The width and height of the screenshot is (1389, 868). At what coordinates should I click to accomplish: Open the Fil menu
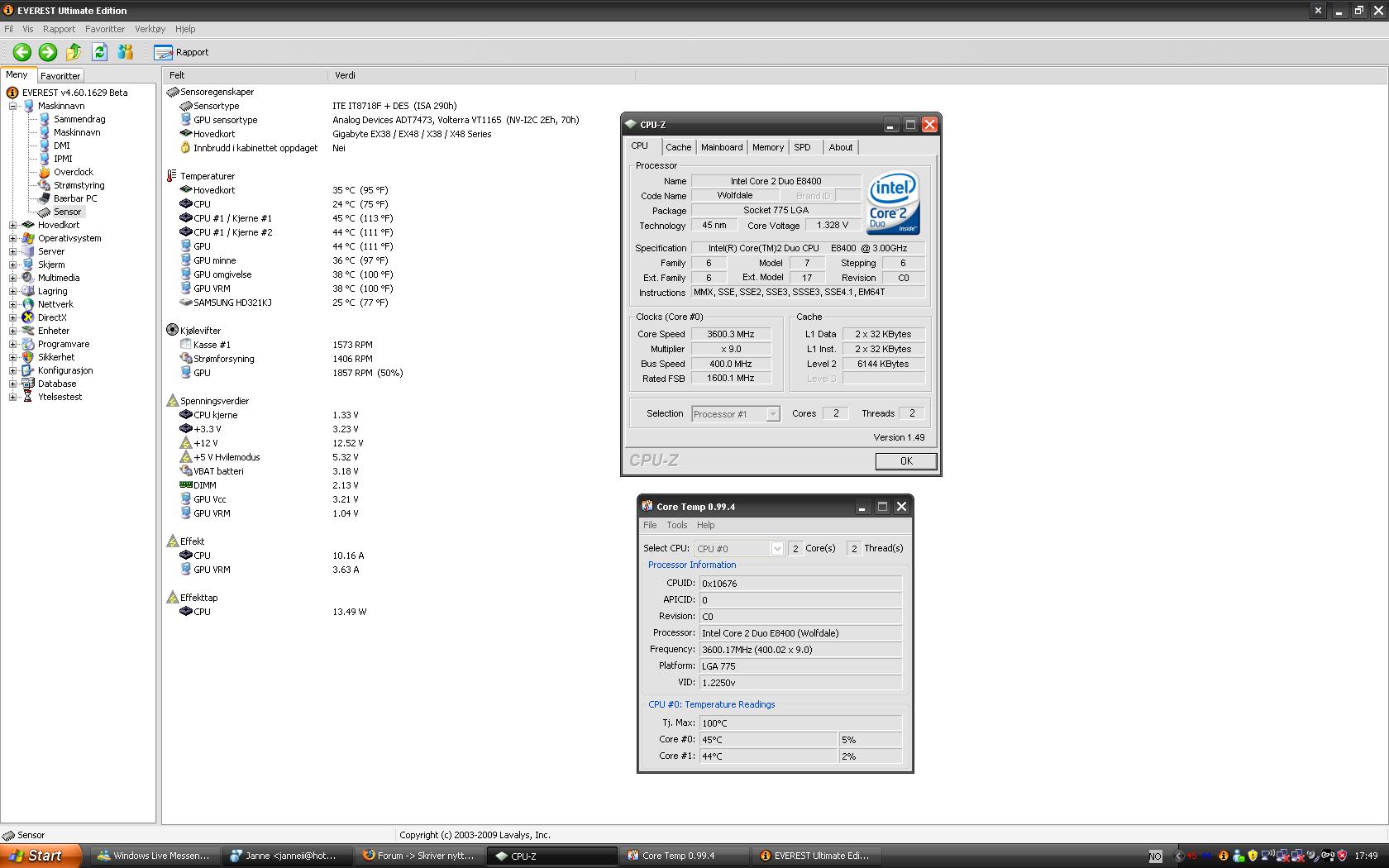pyautogui.click(x=9, y=29)
